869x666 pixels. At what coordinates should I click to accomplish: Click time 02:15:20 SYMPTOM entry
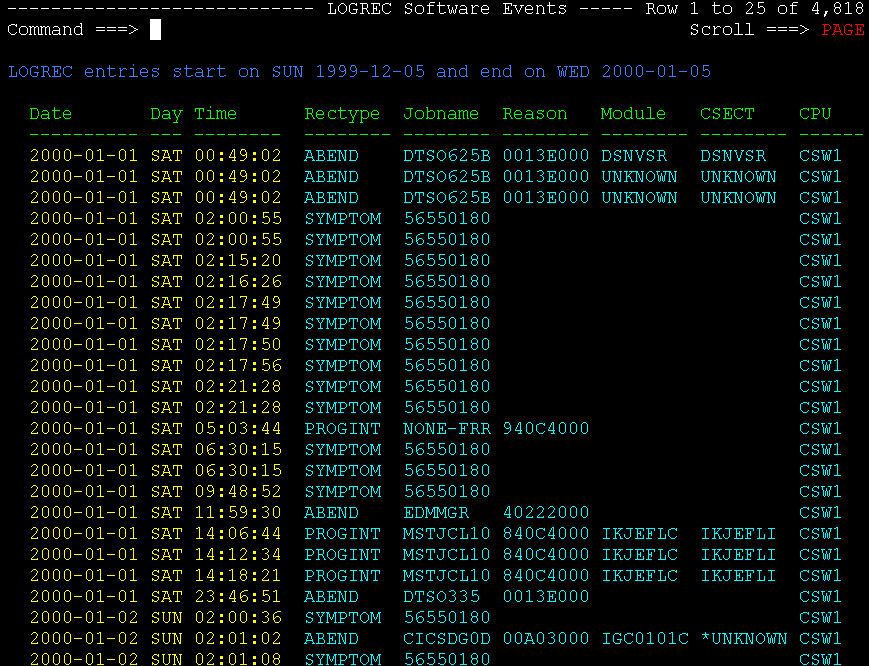pyautogui.click(x=238, y=260)
